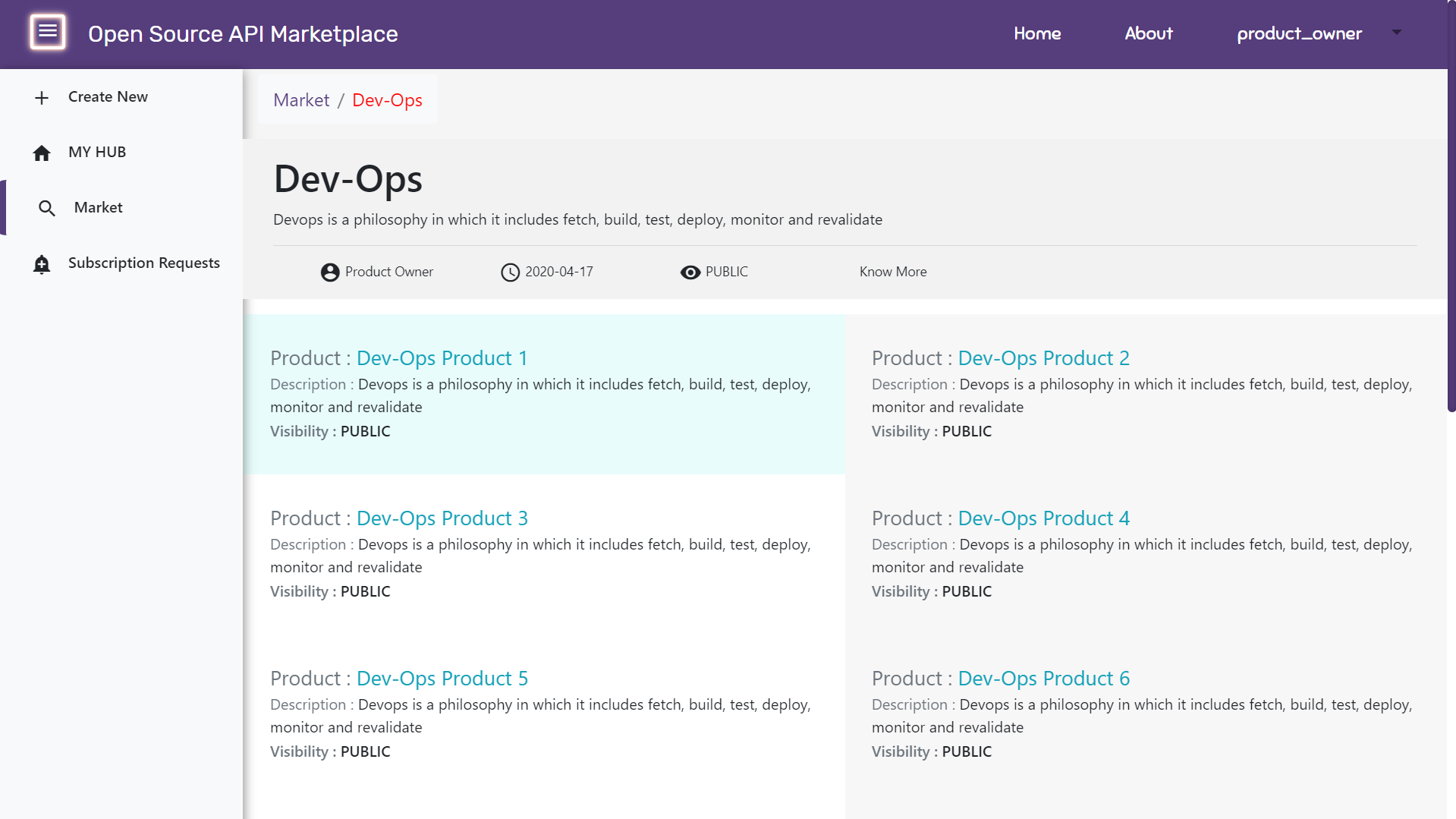Select Dev-Ops Product 4 link
1456x819 pixels.
click(1043, 518)
